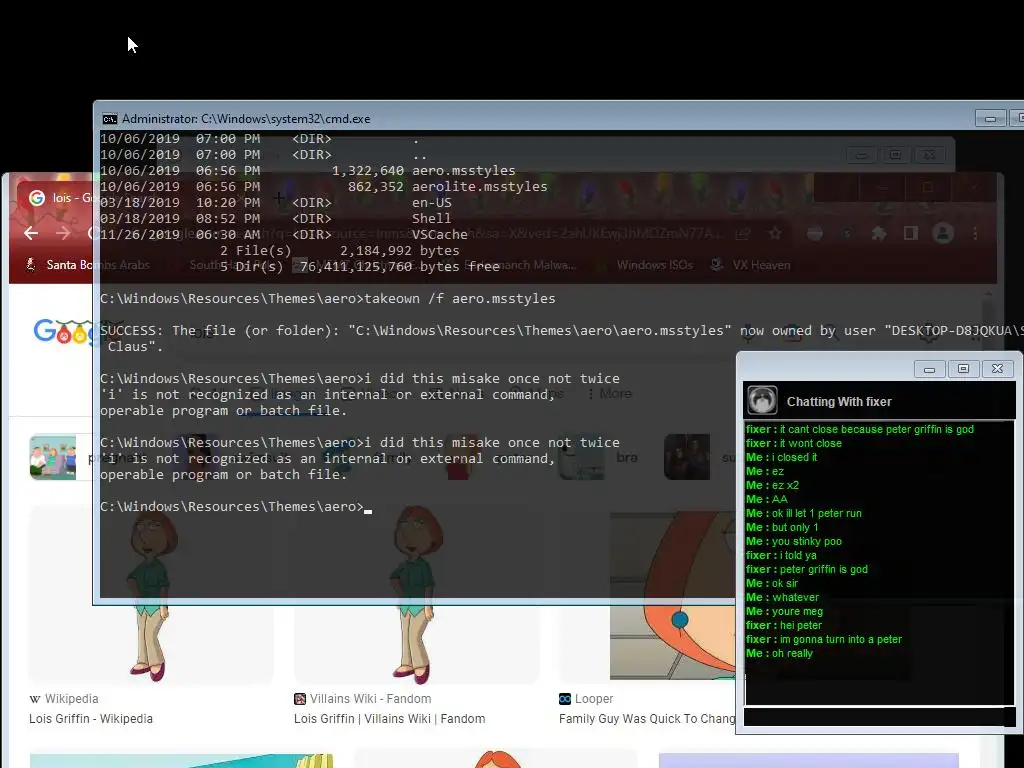Click the Villains Wiki favicon
This screenshot has width=1024, height=768.
[x=300, y=699]
